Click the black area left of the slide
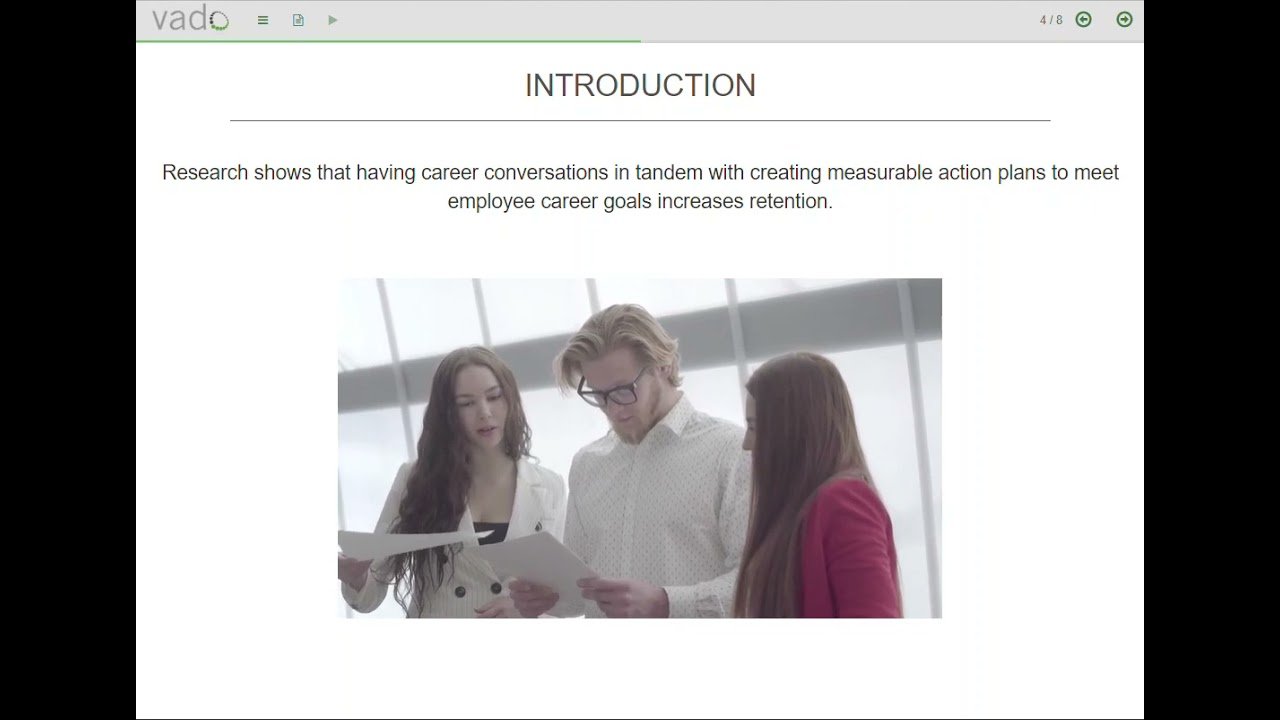The width and height of the screenshot is (1280, 720). point(67,360)
